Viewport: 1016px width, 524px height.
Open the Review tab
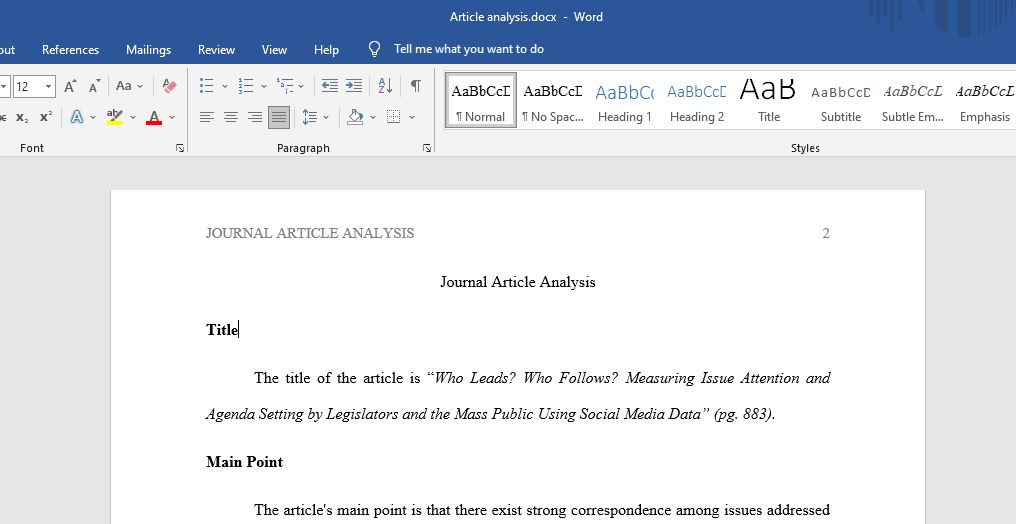(x=216, y=50)
